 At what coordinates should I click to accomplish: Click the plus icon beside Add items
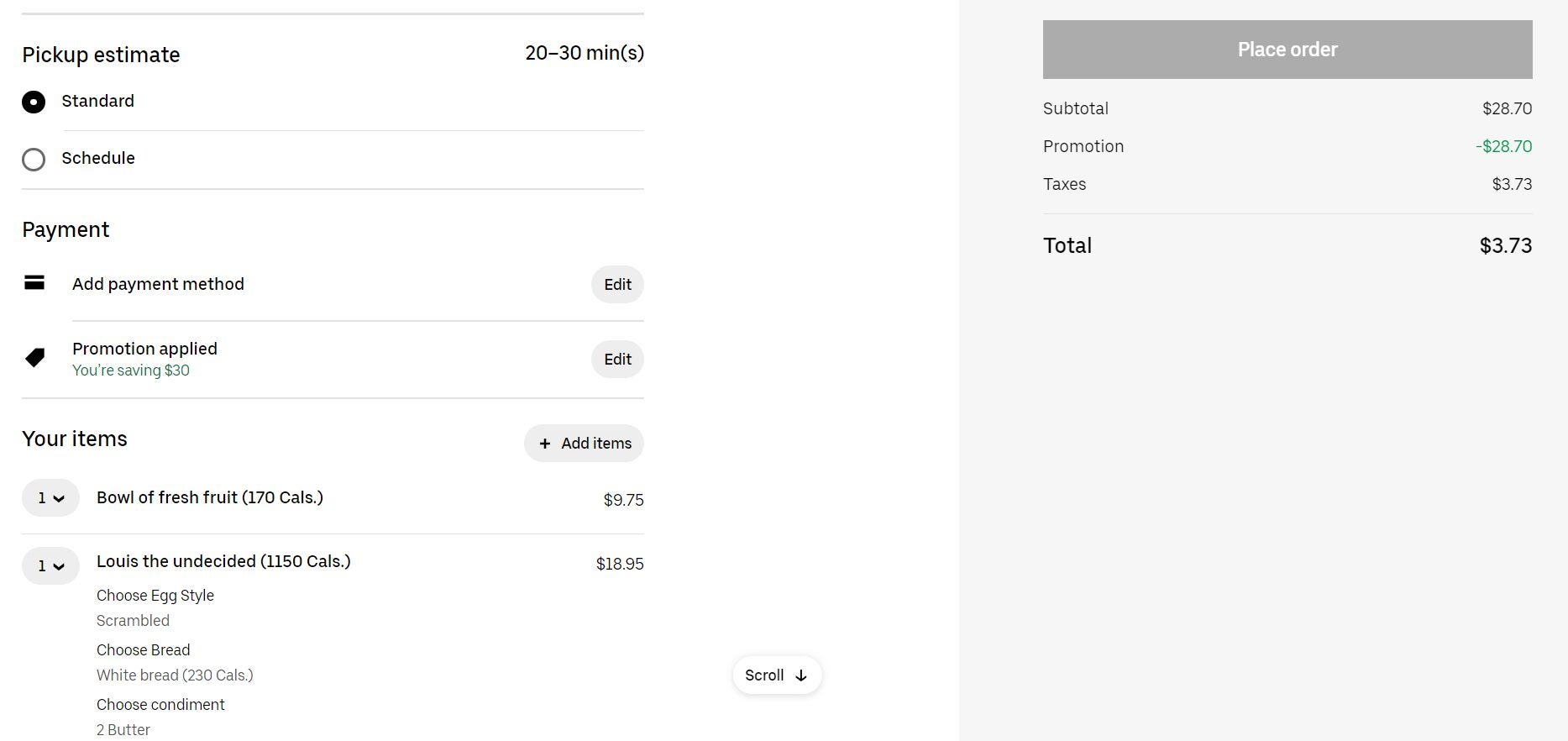[x=545, y=444]
